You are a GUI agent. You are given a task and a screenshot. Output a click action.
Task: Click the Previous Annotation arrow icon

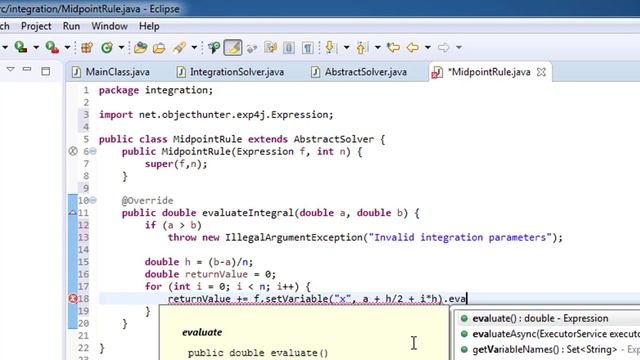point(361,48)
